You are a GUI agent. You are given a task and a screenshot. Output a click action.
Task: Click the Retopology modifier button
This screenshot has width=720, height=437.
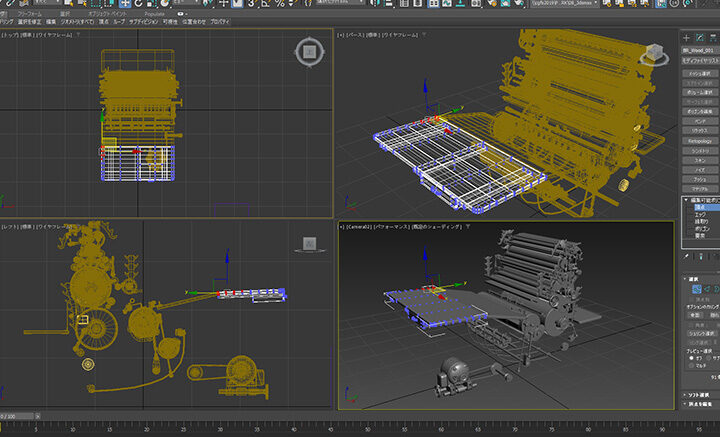pos(700,141)
